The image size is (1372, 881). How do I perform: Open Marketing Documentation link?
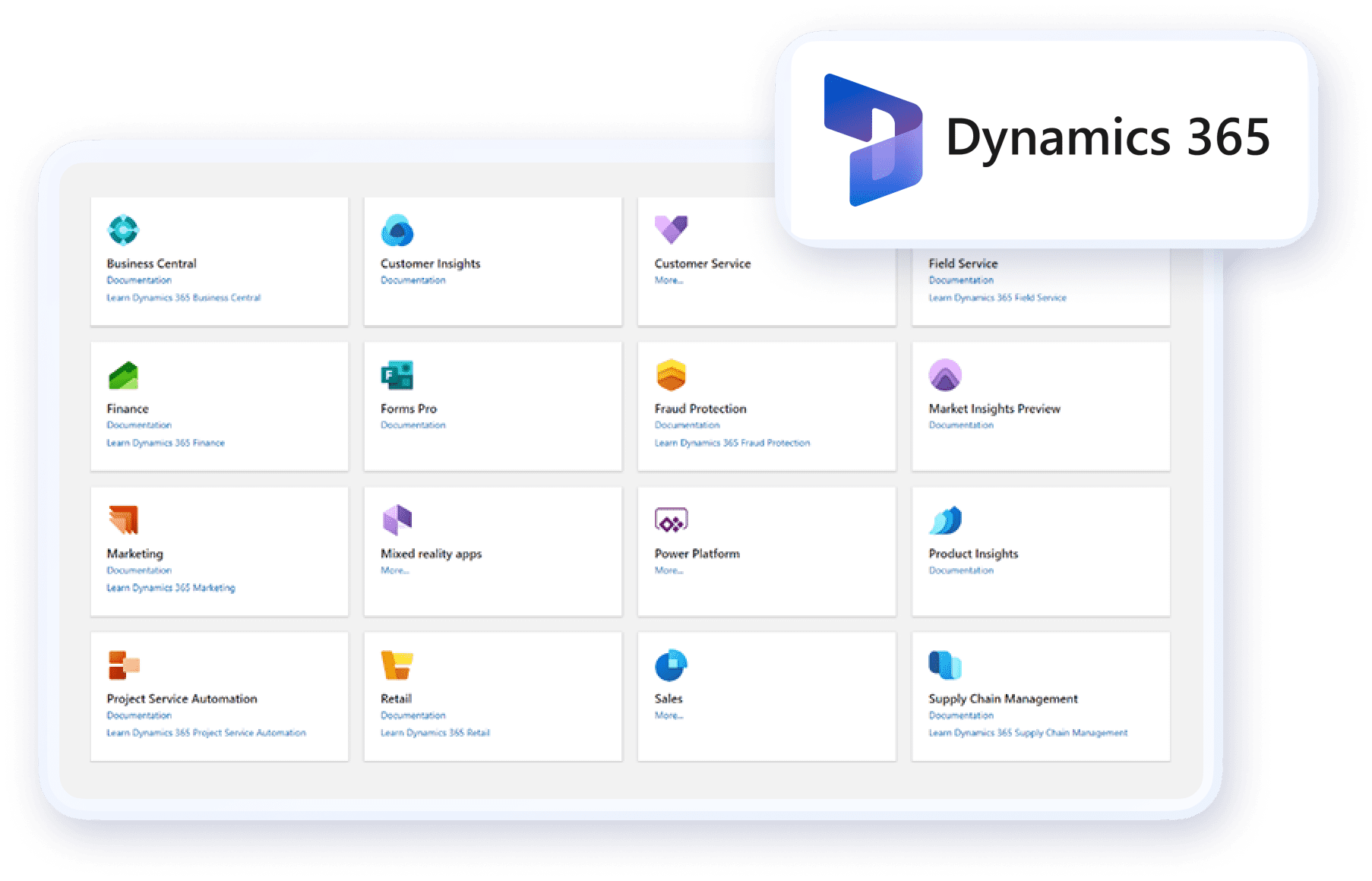click(139, 570)
